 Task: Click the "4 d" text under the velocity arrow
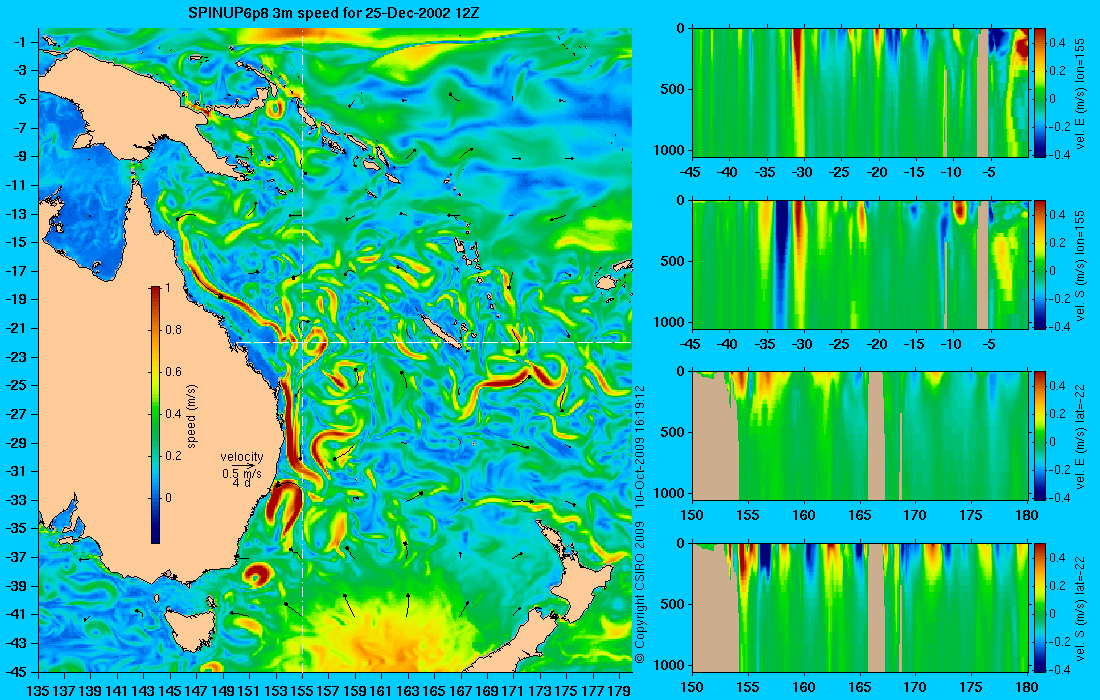click(241, 483)
